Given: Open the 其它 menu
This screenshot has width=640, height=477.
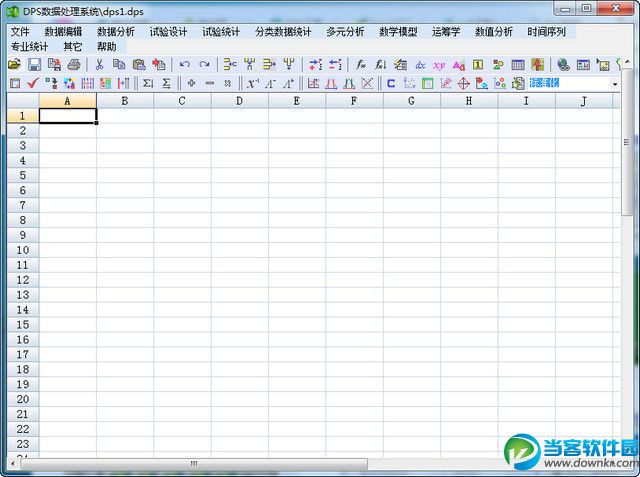Looking at the screenshot, I should pos(73,47).
